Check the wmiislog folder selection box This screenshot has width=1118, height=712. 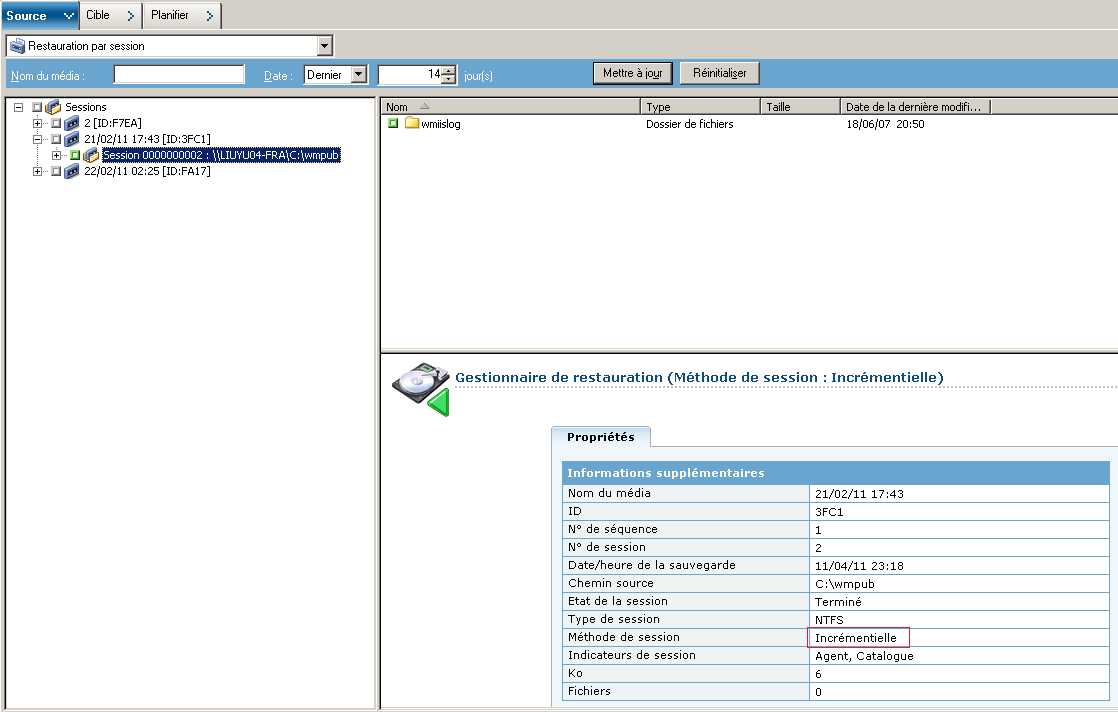[393, 124]
